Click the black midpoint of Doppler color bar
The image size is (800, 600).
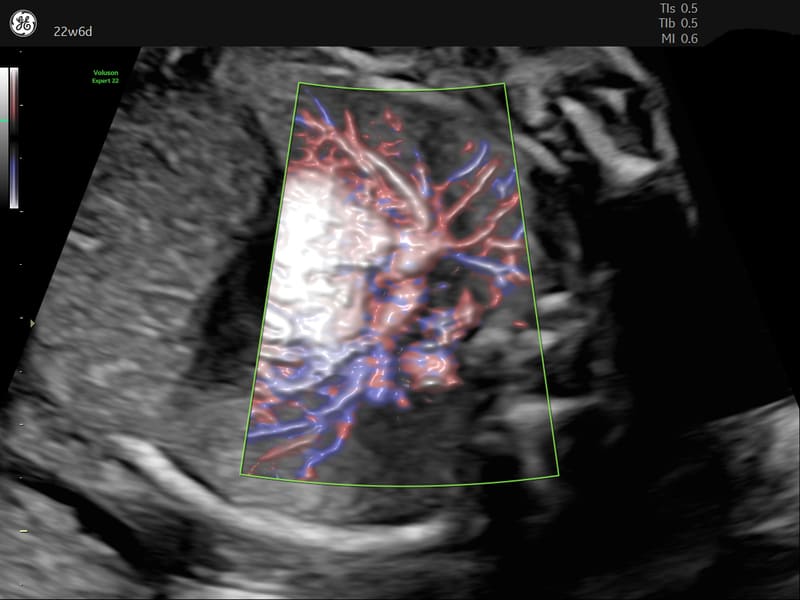click(14, 139)
